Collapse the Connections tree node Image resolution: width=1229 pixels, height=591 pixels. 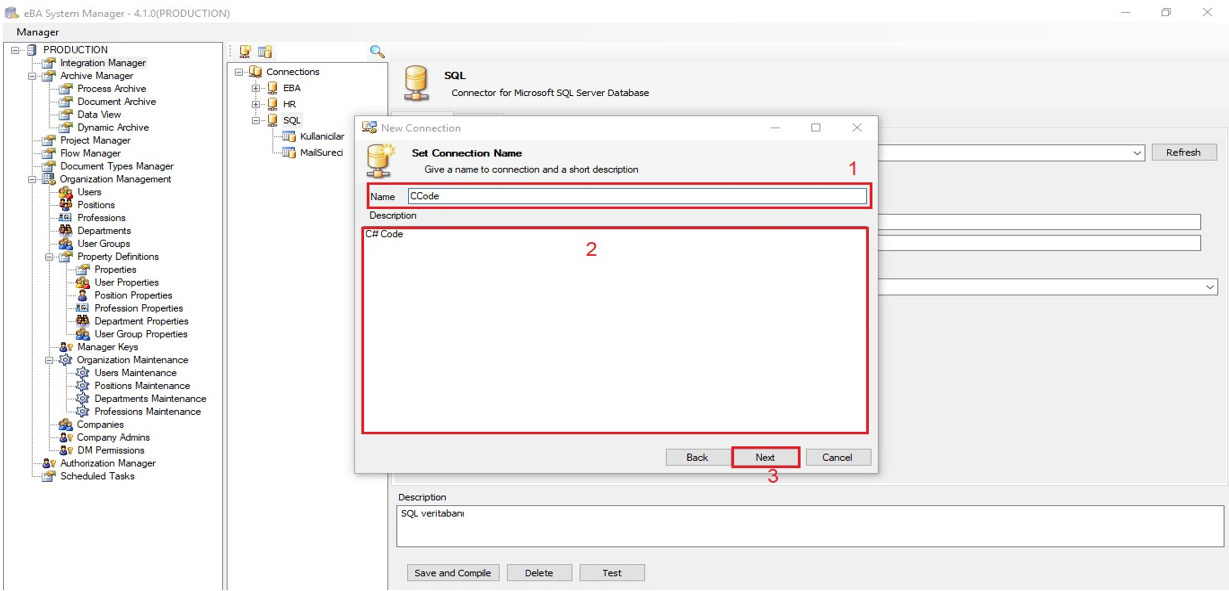click(x=239, y=72)
